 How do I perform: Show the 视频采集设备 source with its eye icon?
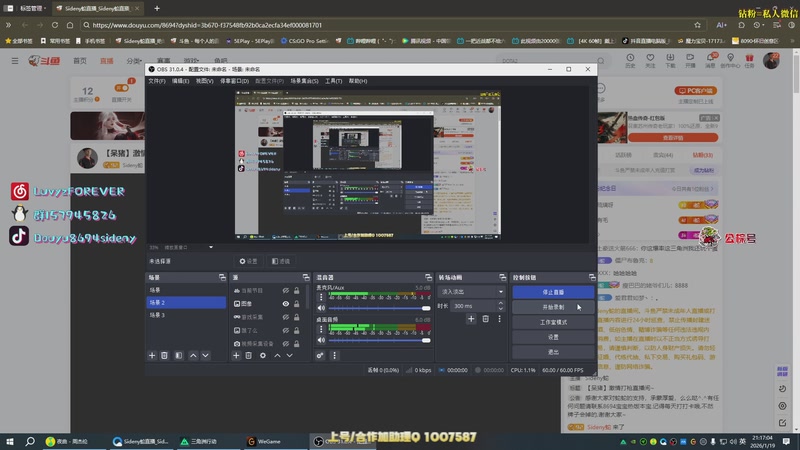(286, 343)
